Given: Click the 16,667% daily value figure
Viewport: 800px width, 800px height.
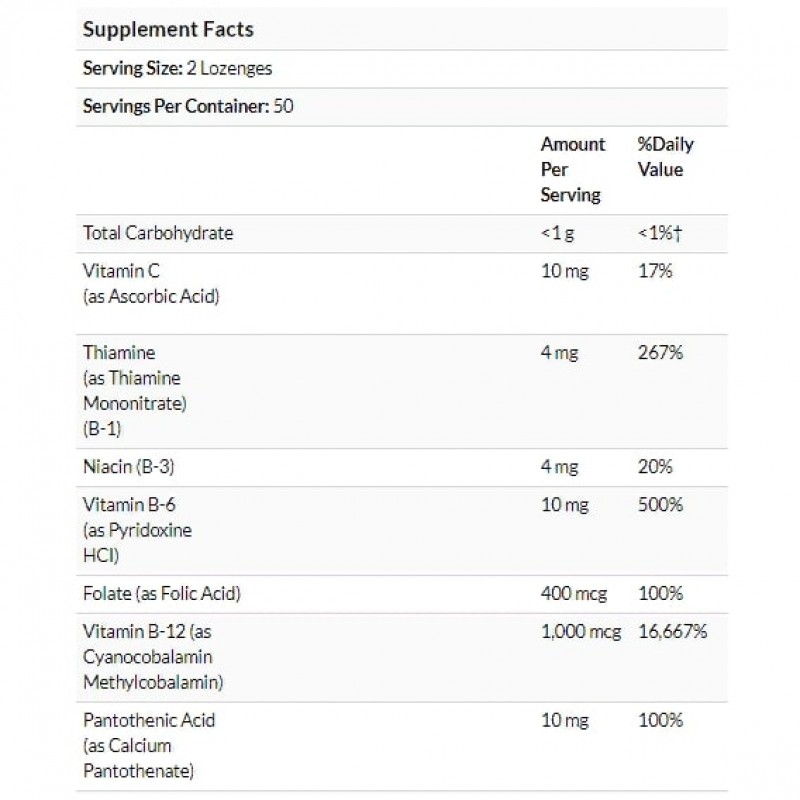Looking at the screenshot, I should click(673, 631).
